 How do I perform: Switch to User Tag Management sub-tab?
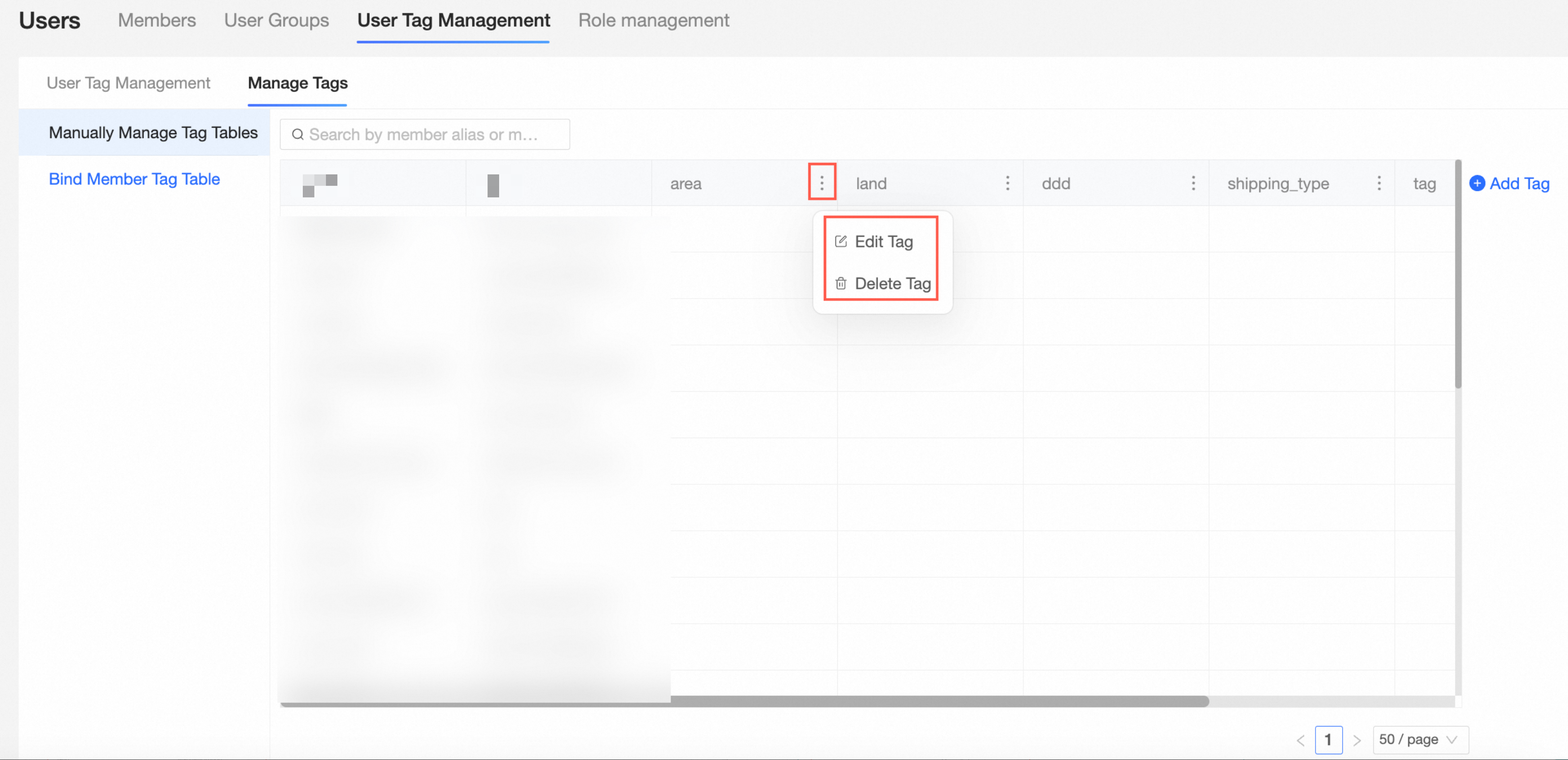pyautogui.click(x=128, y=83)
